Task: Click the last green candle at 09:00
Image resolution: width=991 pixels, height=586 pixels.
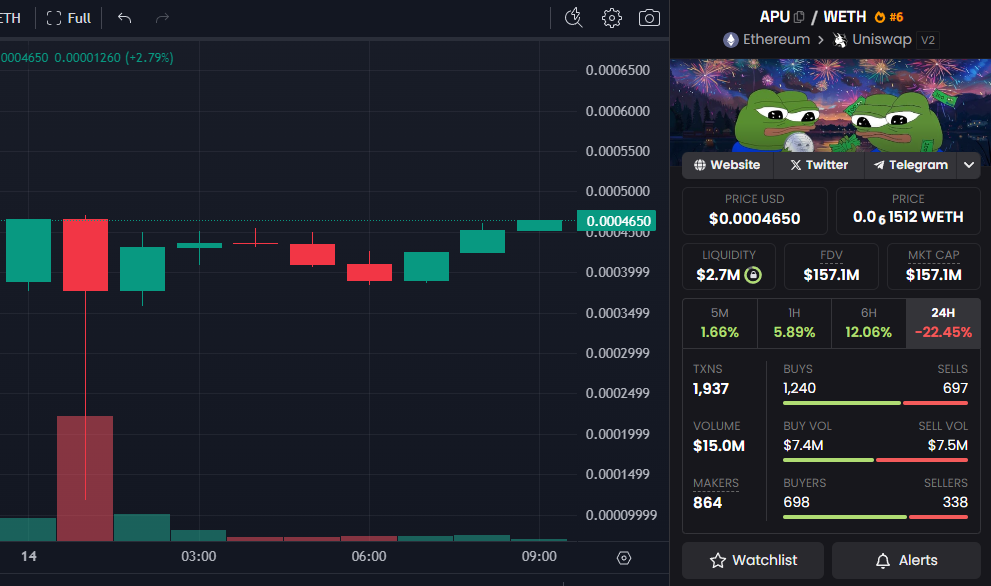Action: (539, 226)
